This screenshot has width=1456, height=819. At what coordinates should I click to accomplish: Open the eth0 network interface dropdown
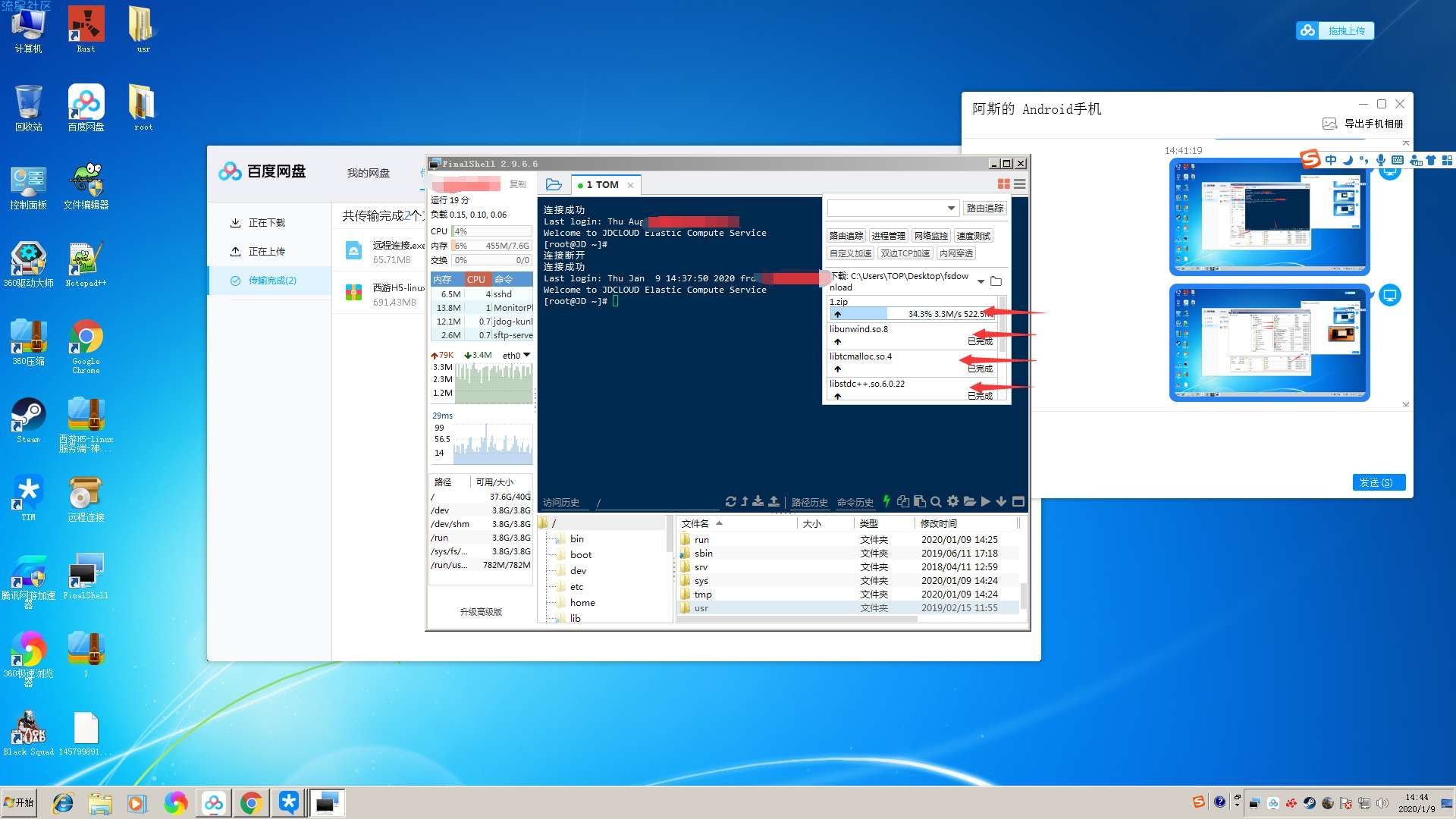(x=526, y=355)
